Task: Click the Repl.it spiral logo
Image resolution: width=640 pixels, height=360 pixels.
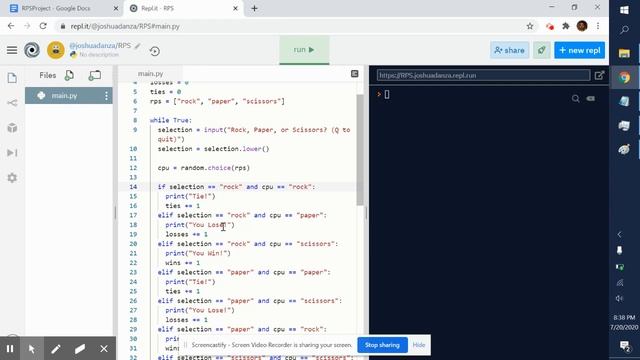Action: tap(32, 50)
